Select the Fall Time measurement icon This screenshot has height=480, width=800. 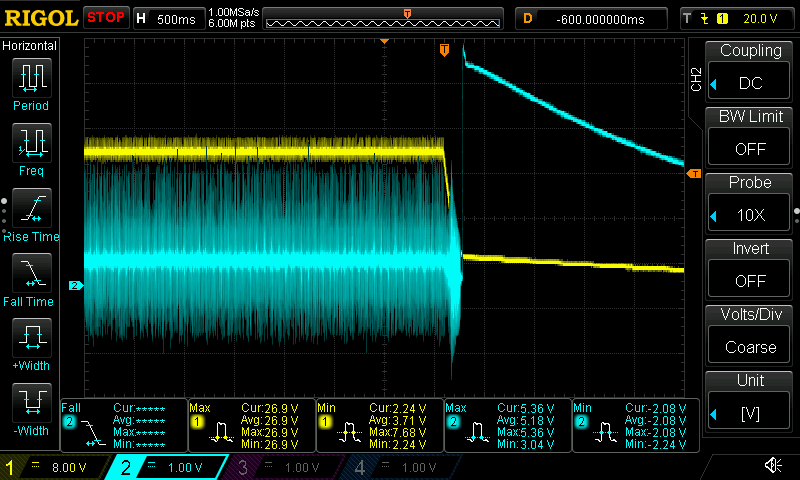tap(32, 273)
